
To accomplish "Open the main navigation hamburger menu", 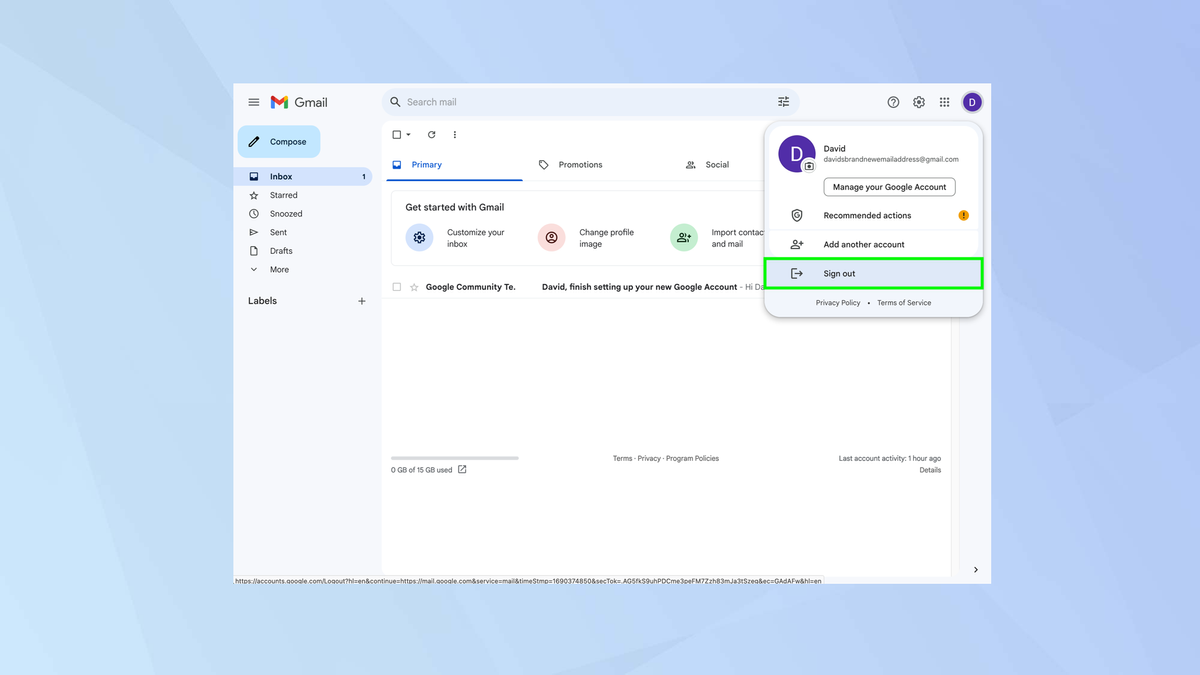I will click(253, 101).
